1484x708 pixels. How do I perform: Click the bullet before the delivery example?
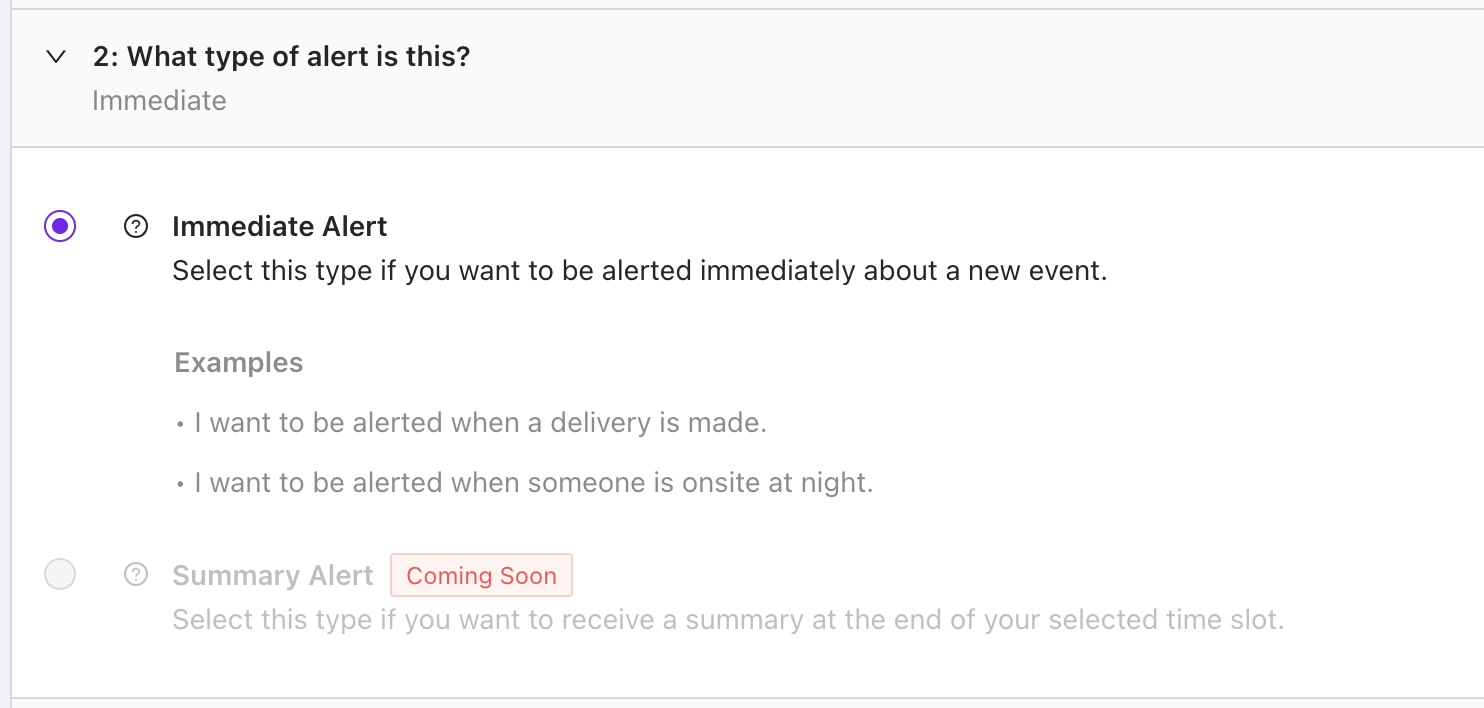pos(181,425)
